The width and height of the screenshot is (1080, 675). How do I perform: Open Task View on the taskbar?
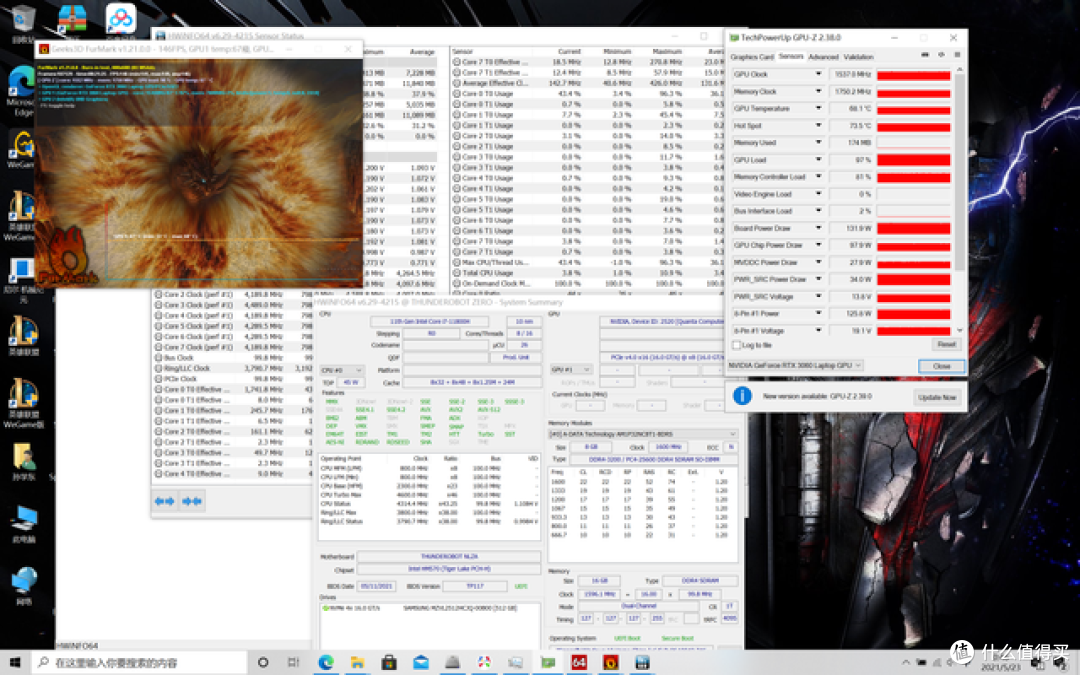tap(293, 663)
